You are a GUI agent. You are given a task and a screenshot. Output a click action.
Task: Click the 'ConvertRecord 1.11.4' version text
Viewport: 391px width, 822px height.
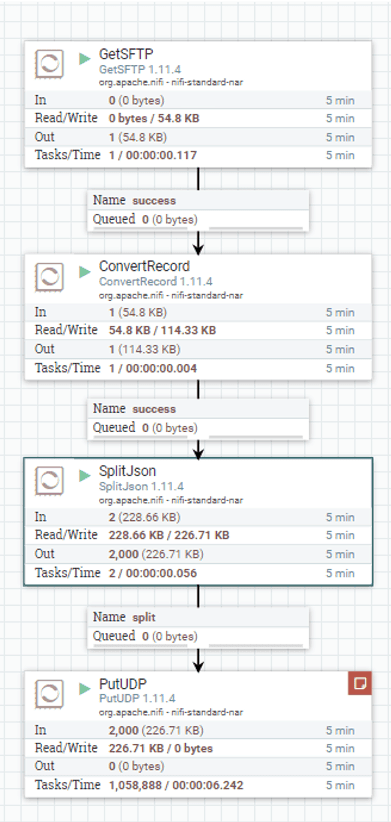[x=156, y=282]
